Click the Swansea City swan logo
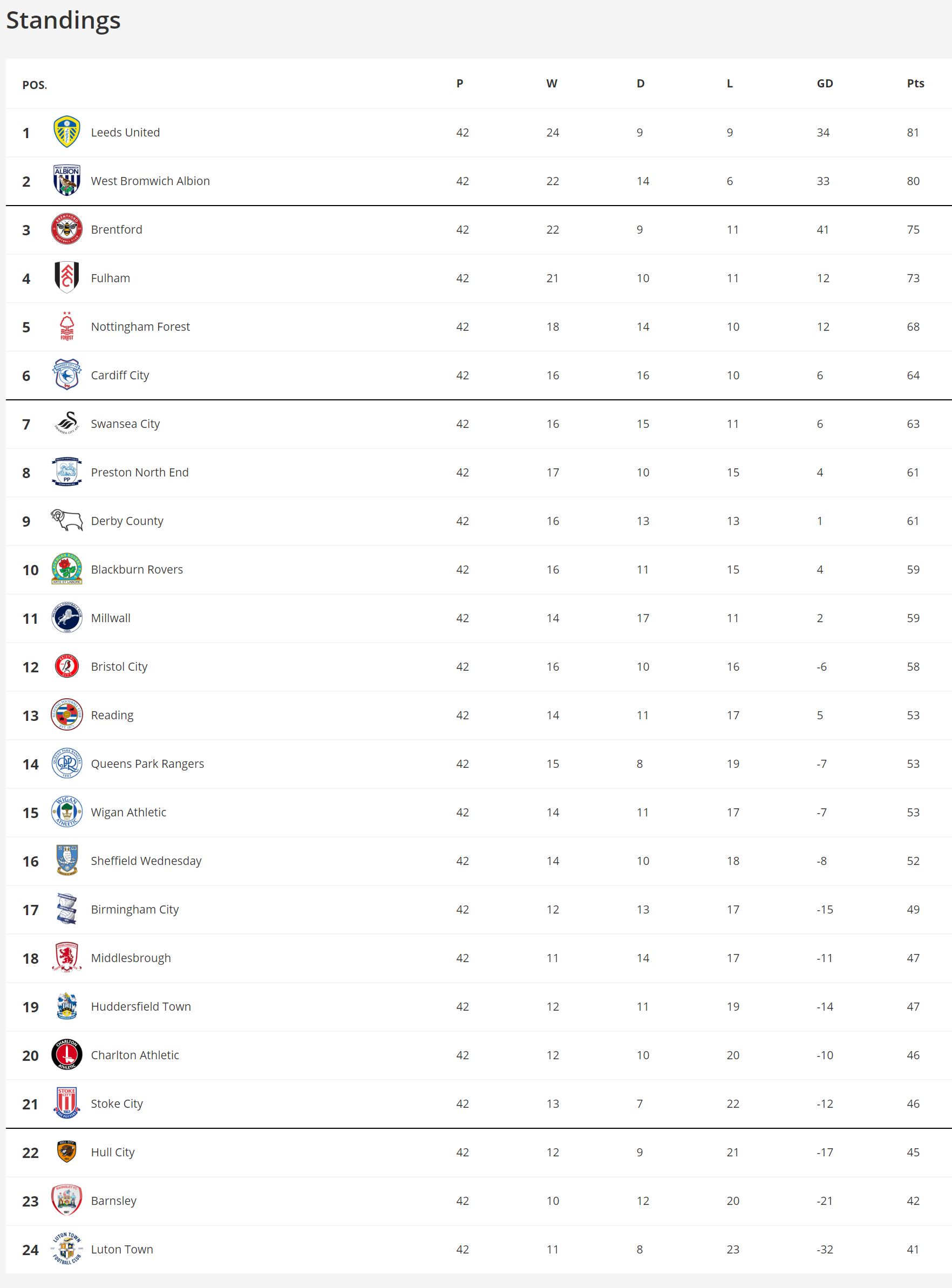 point(67,424)
